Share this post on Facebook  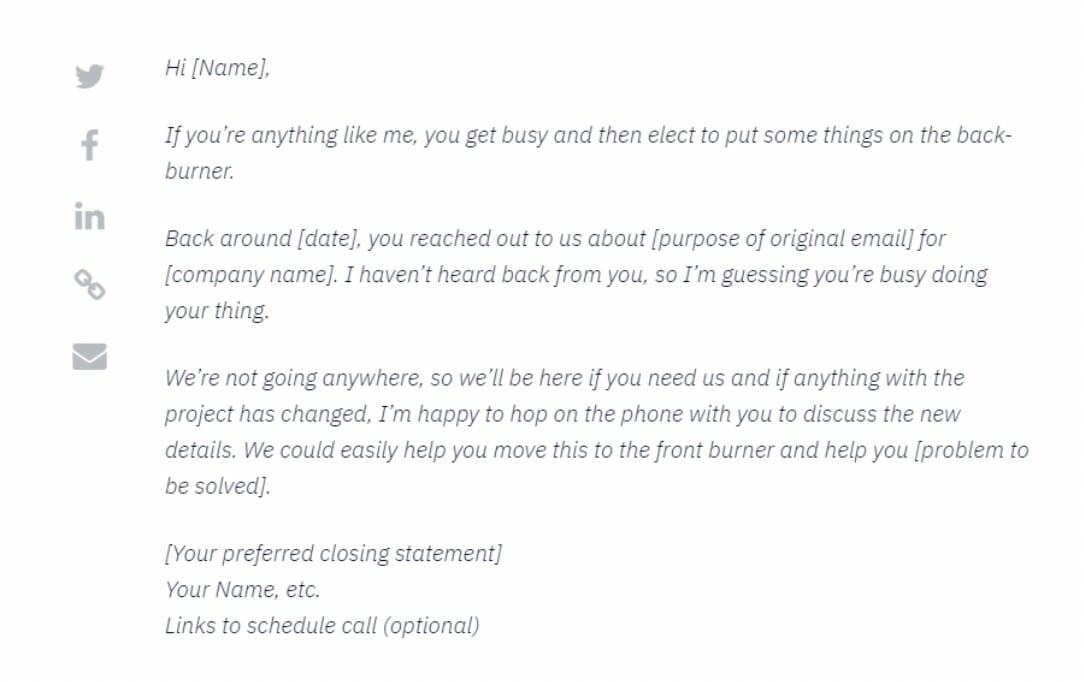coord(90,146)
